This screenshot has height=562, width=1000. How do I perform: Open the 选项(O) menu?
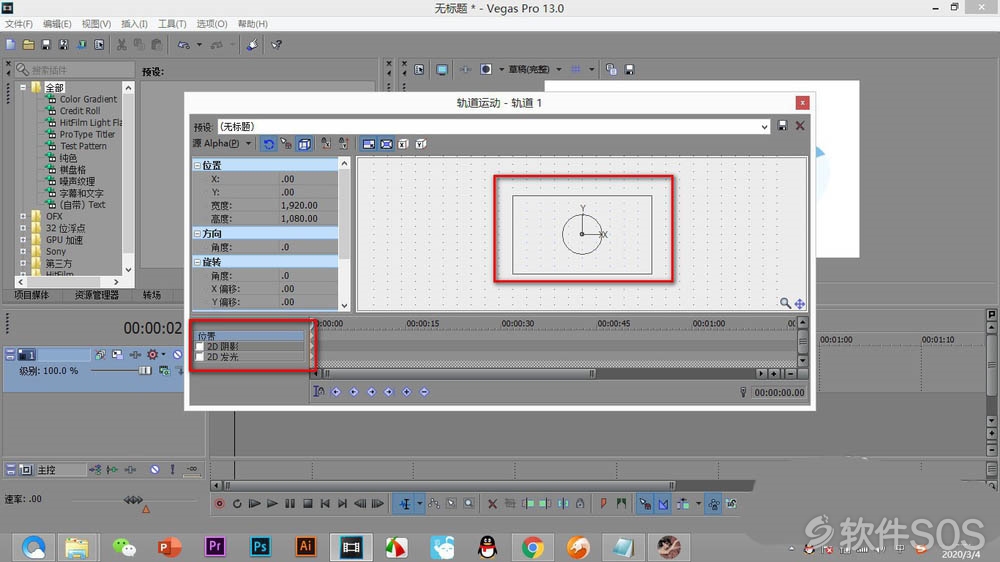pyautogui.click(x=212, y=24)
